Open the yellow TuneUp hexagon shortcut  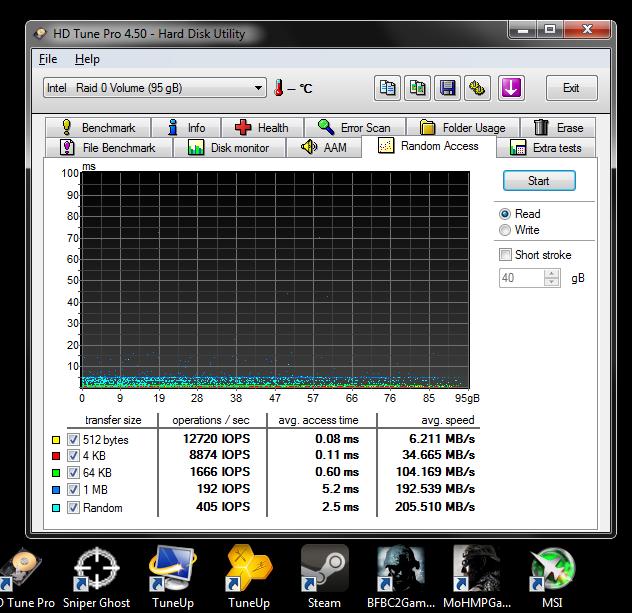(x=249, y=577)
